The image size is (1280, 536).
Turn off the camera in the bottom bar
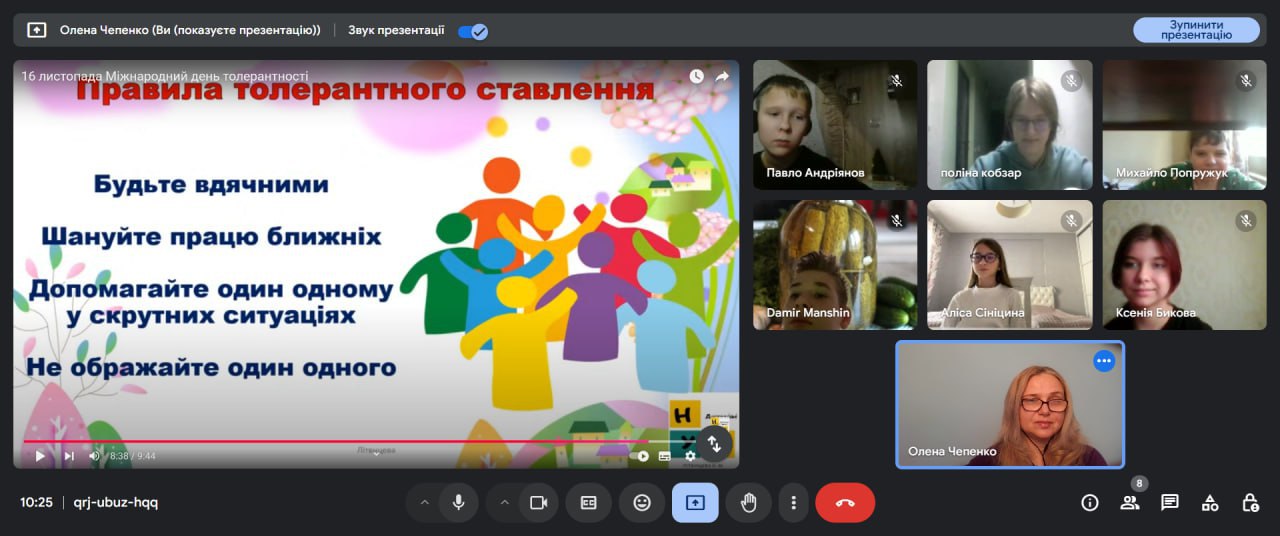(x=539, y=503)
